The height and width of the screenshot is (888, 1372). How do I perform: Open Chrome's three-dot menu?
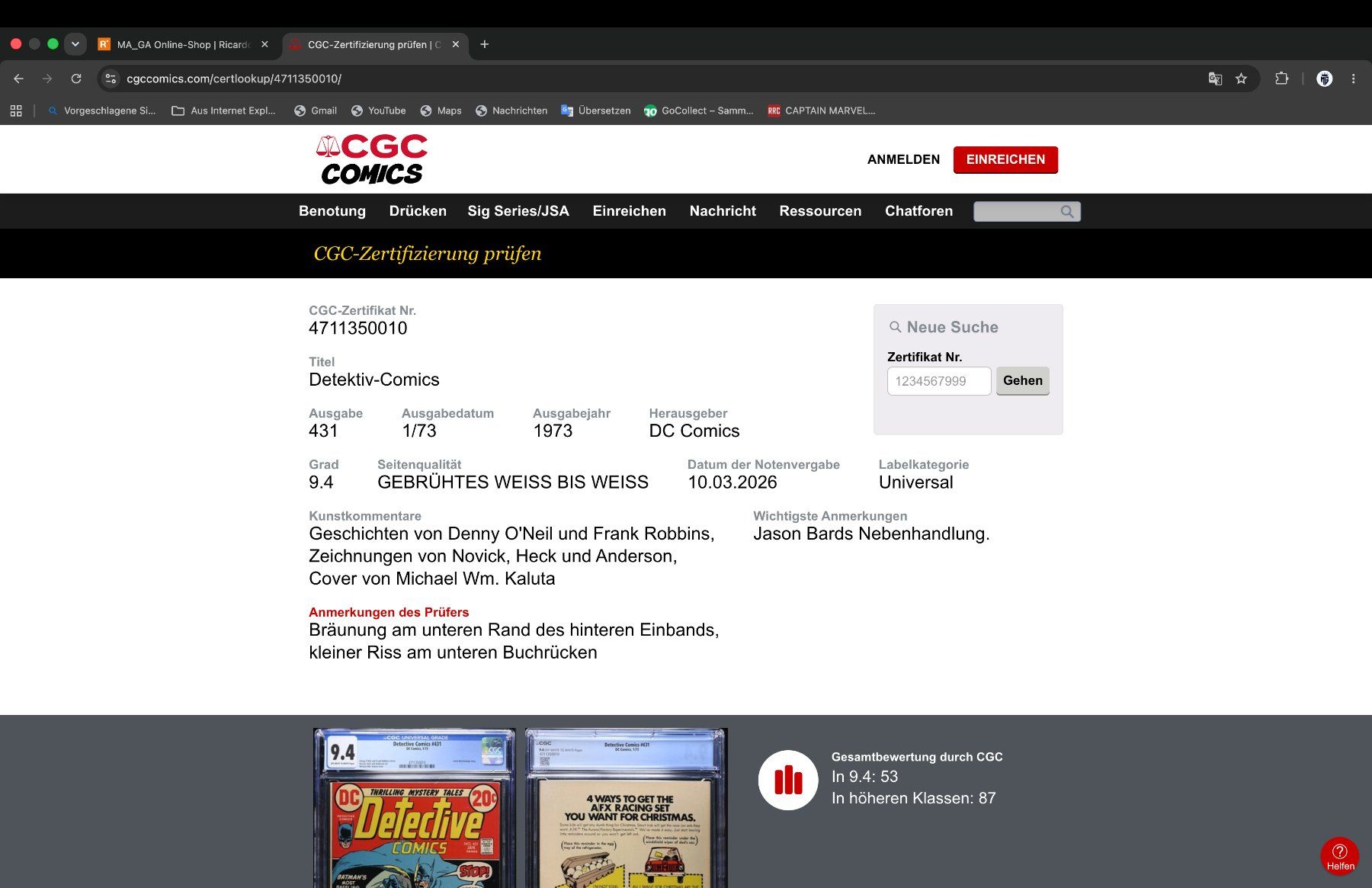coord(1353,79)
